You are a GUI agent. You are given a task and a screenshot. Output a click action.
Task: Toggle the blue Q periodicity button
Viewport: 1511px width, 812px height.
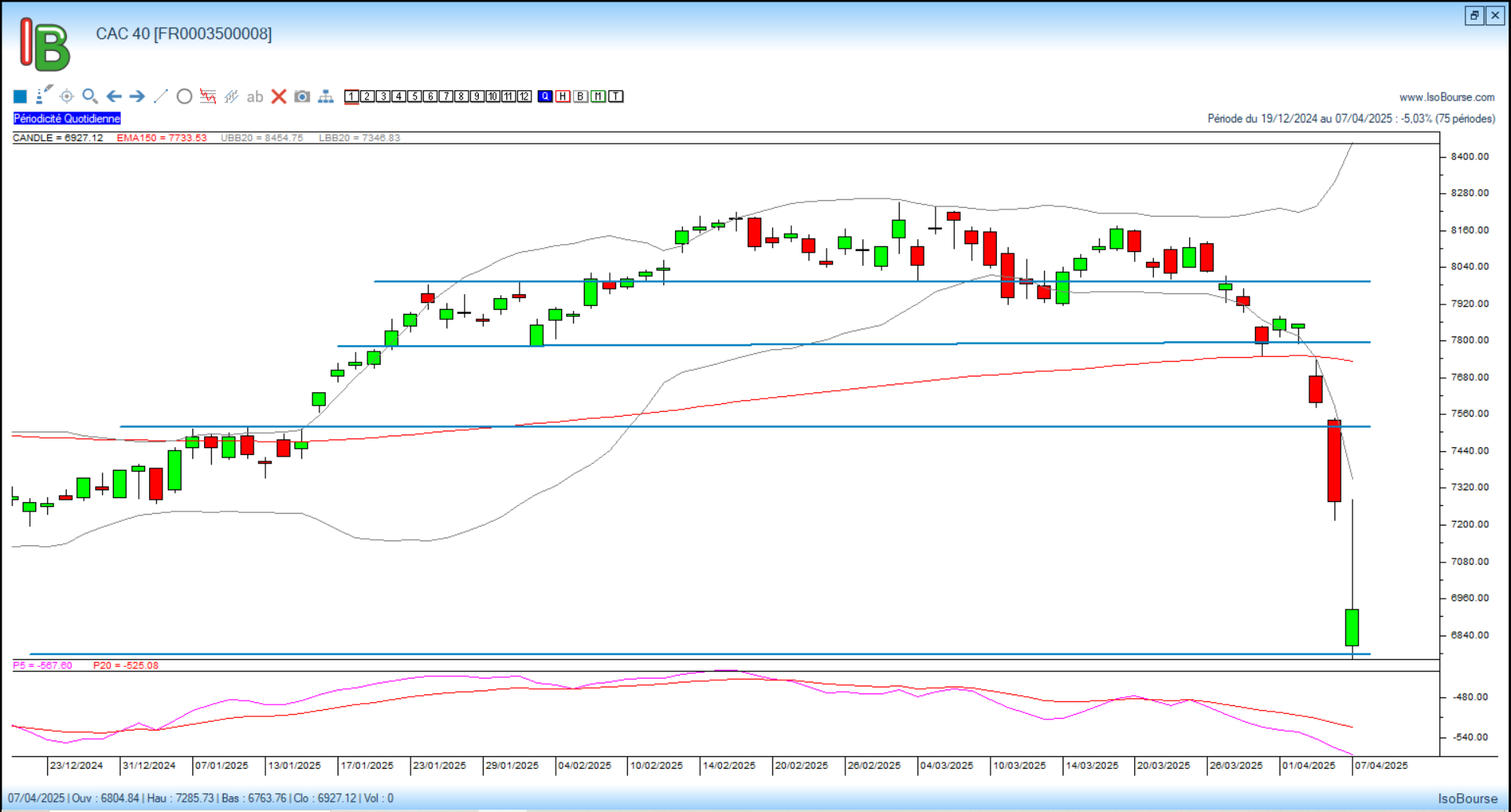545,96
